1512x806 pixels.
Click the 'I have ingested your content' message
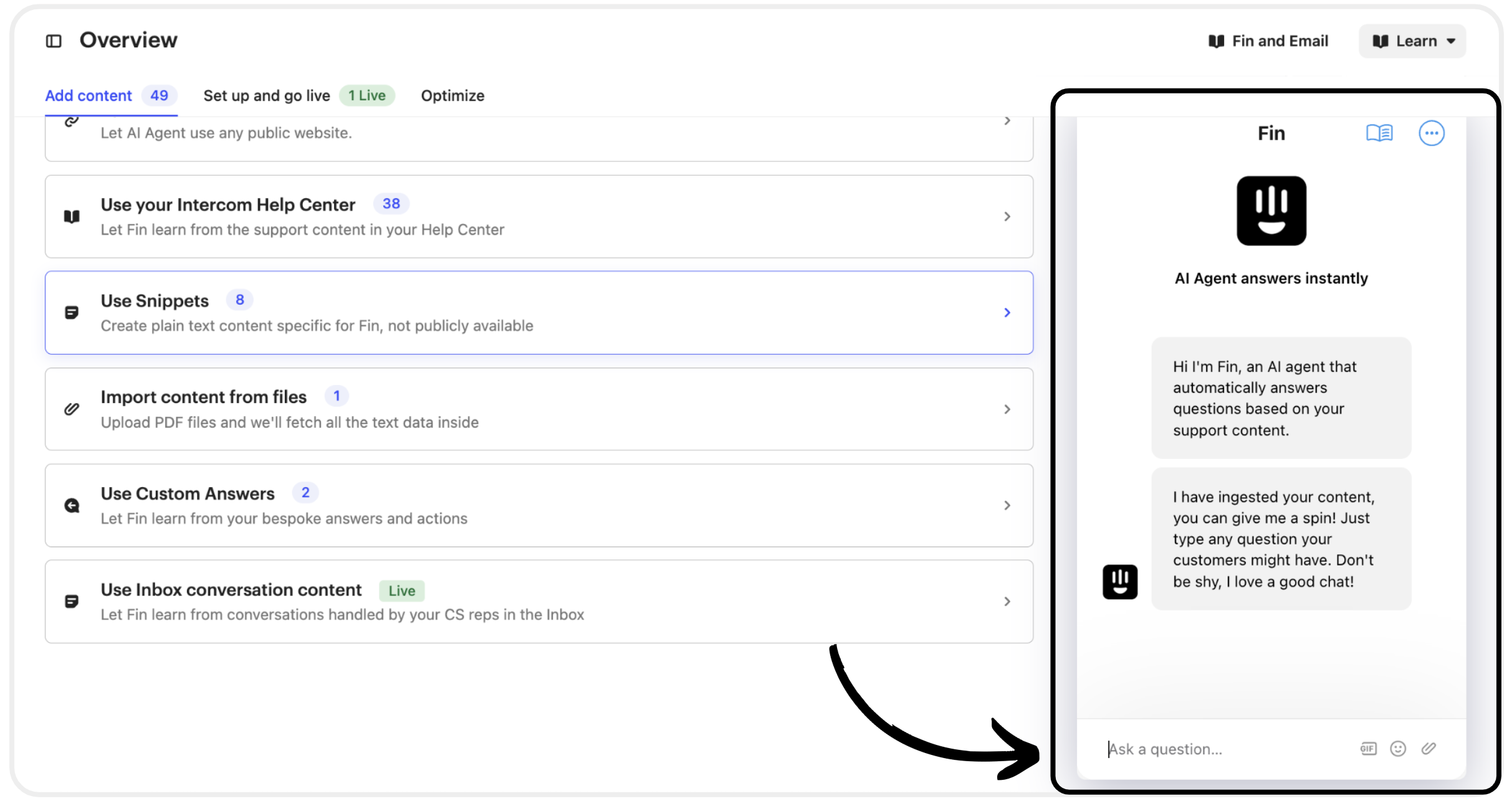(1281, 539)
